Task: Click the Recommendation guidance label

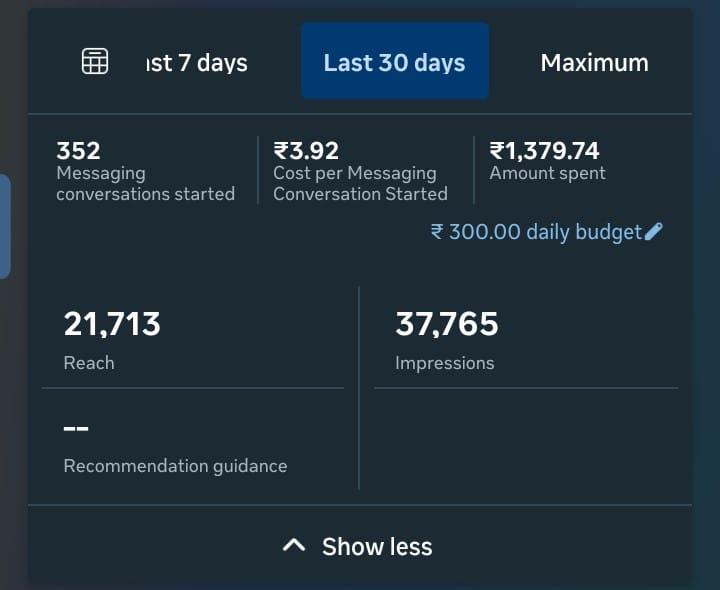Action: pos(175,466)
